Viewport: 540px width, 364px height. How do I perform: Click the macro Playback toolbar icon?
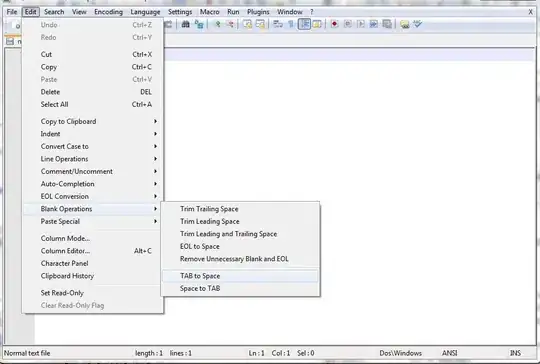tap(361, 24)
